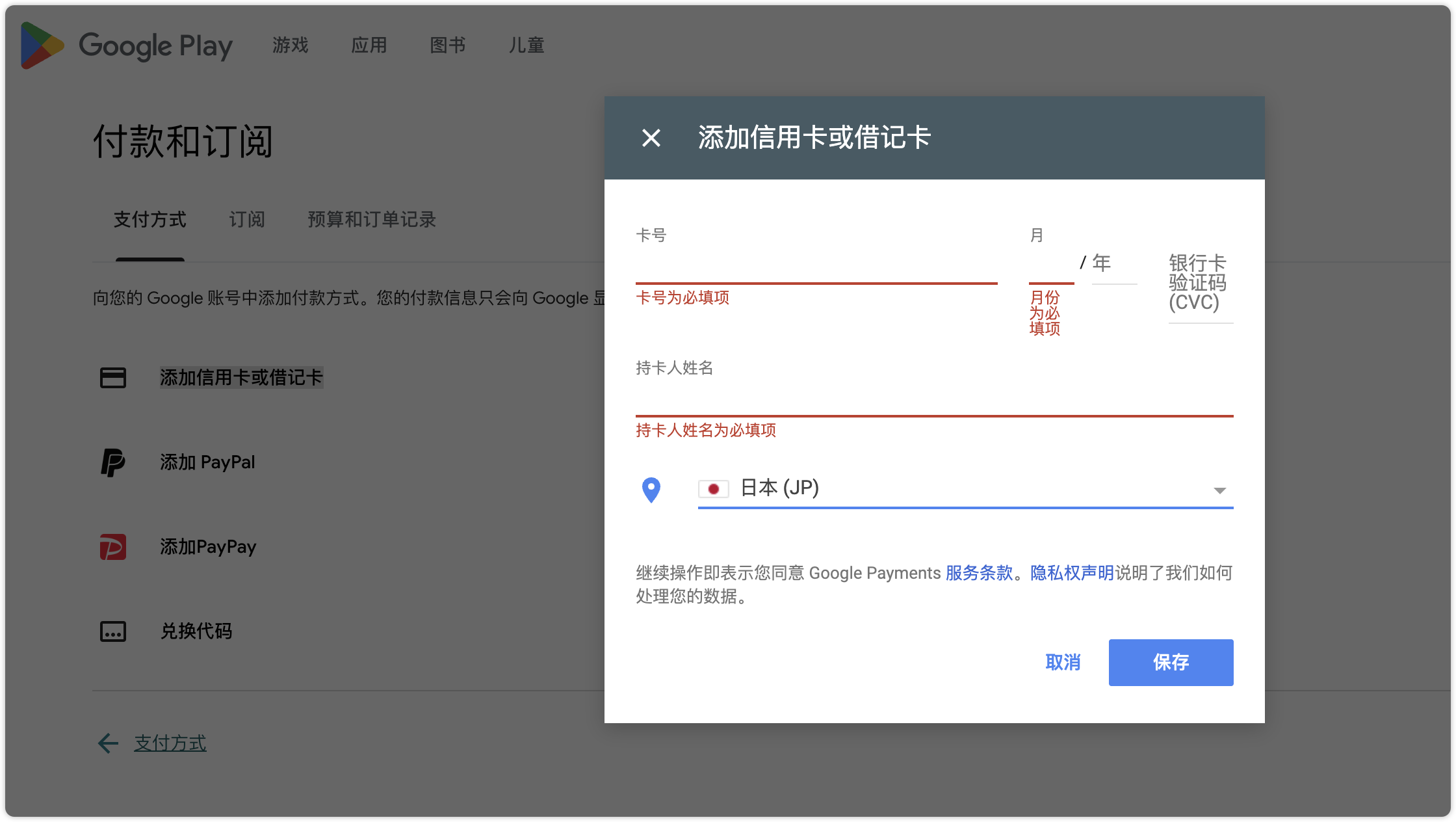Open the 隐私权声明 link
The height and width of the screenshot is (822, 1456).
[1072, 573]
